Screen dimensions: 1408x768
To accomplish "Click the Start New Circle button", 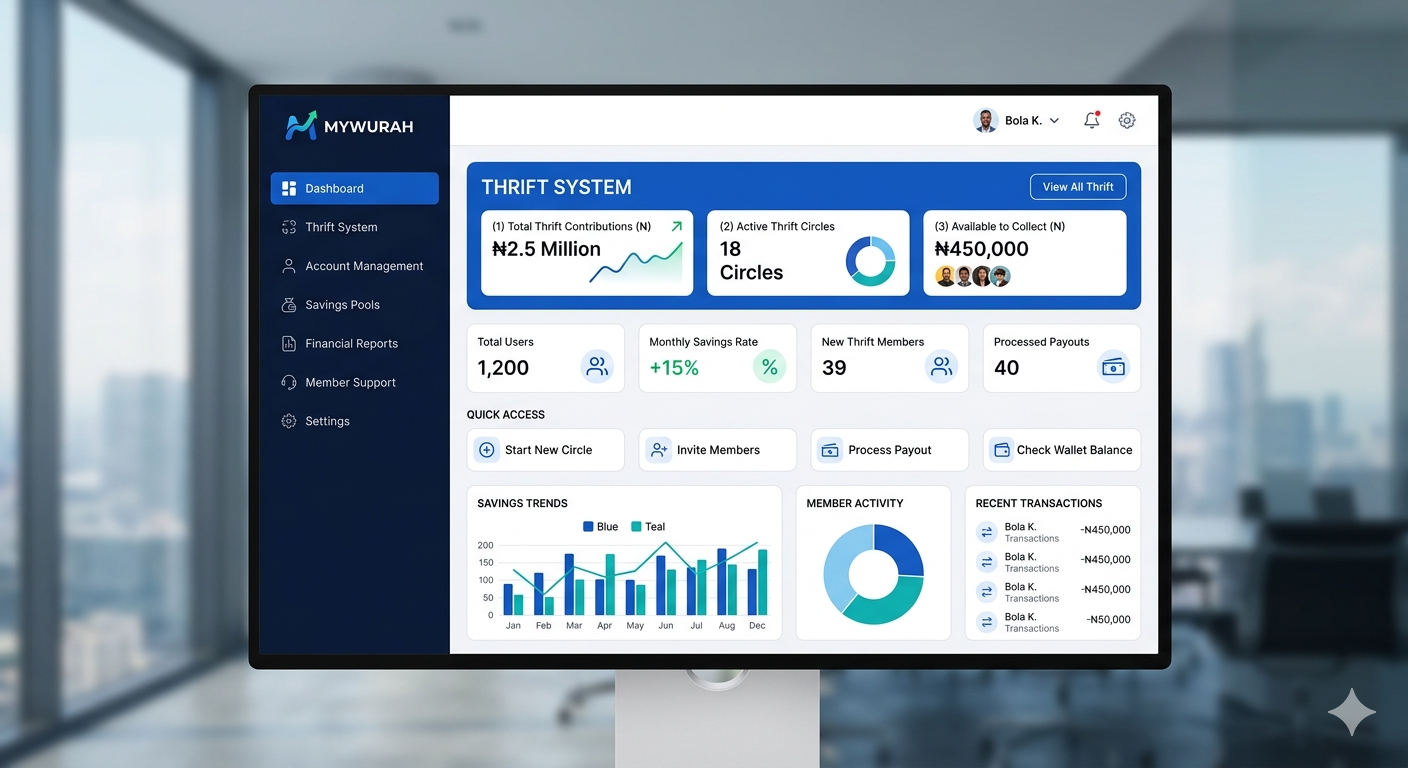I will pyautogui.click(x=546, y=450).
